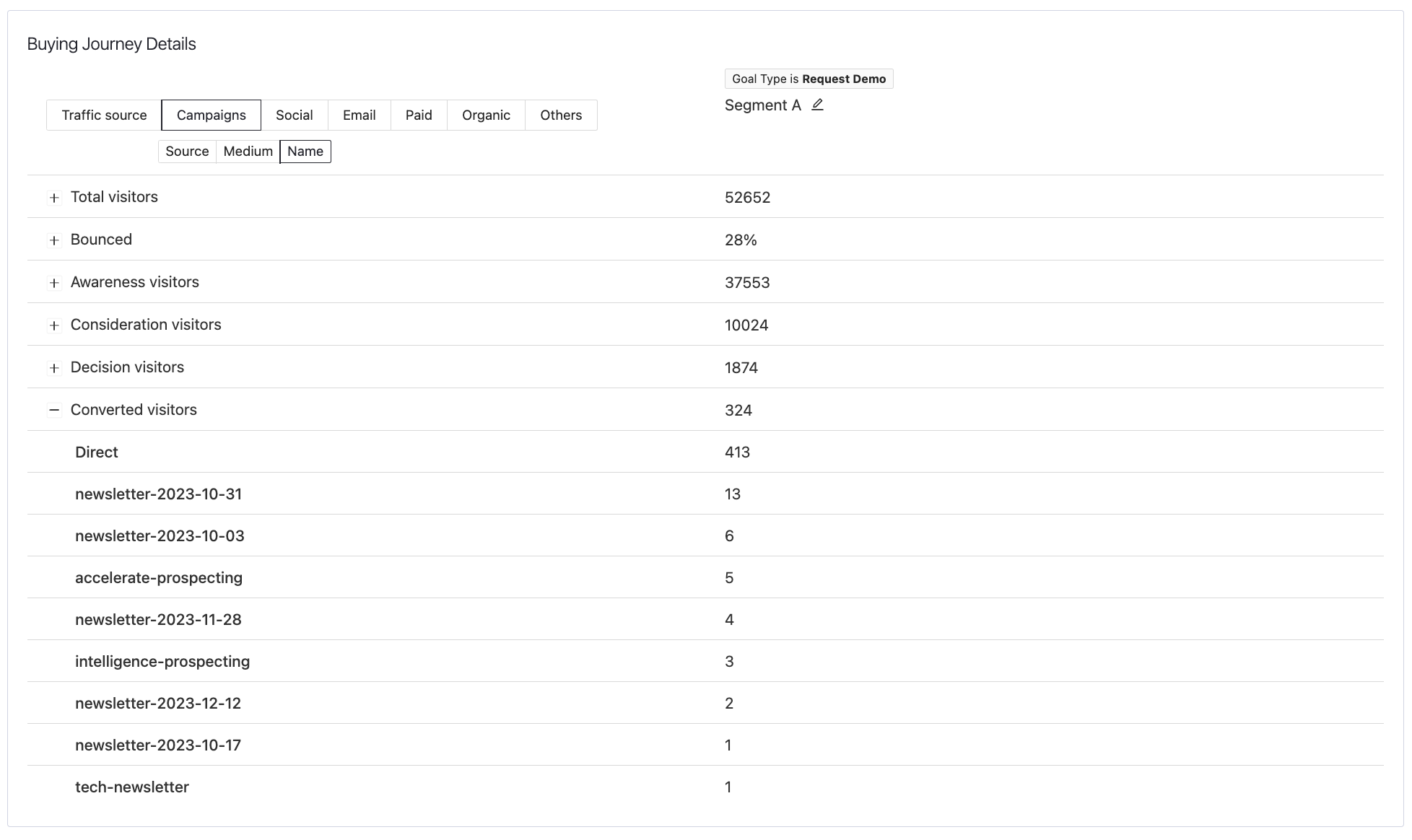Select the Campaigns tab
1412x840 pixels.
211,115
